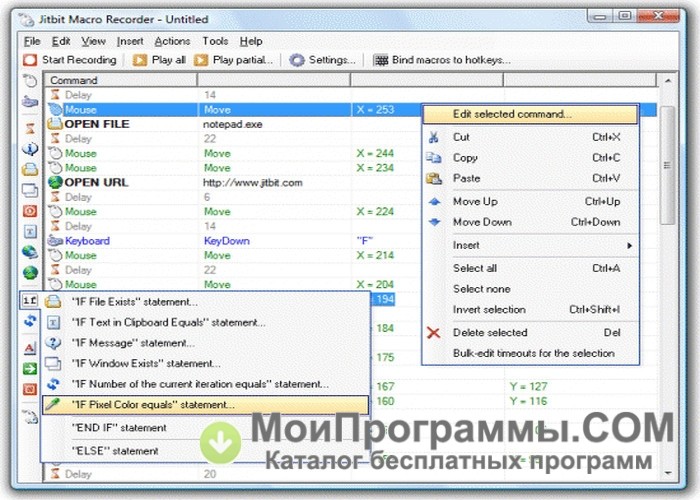Select the Keyboard KeyDown "F" row

(x=351, y=241)
